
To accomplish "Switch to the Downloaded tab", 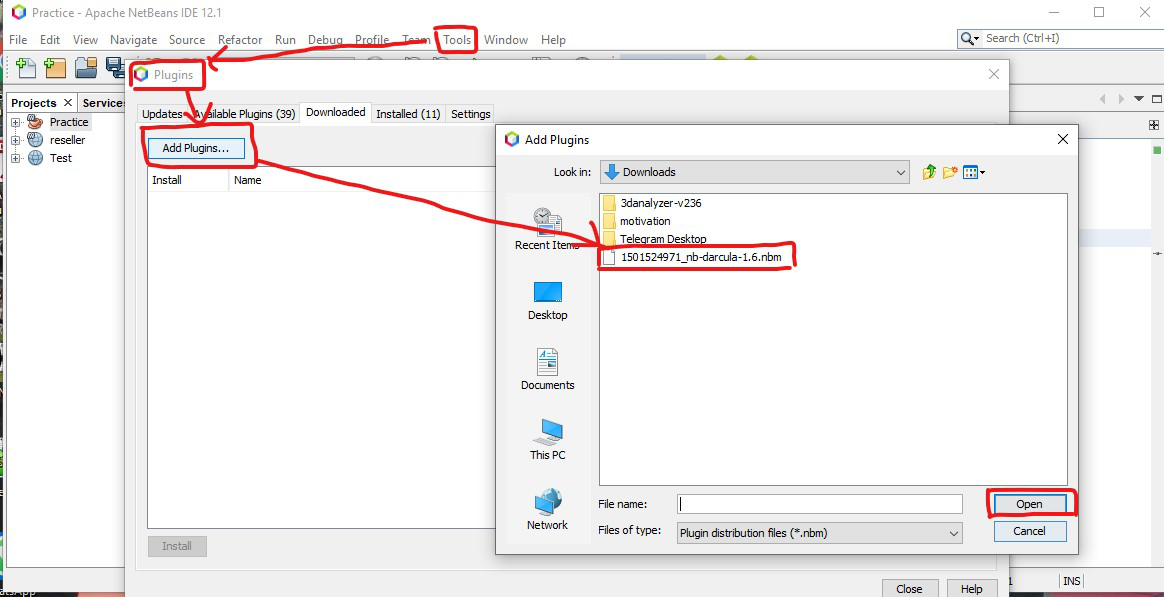I will [336, 112].
